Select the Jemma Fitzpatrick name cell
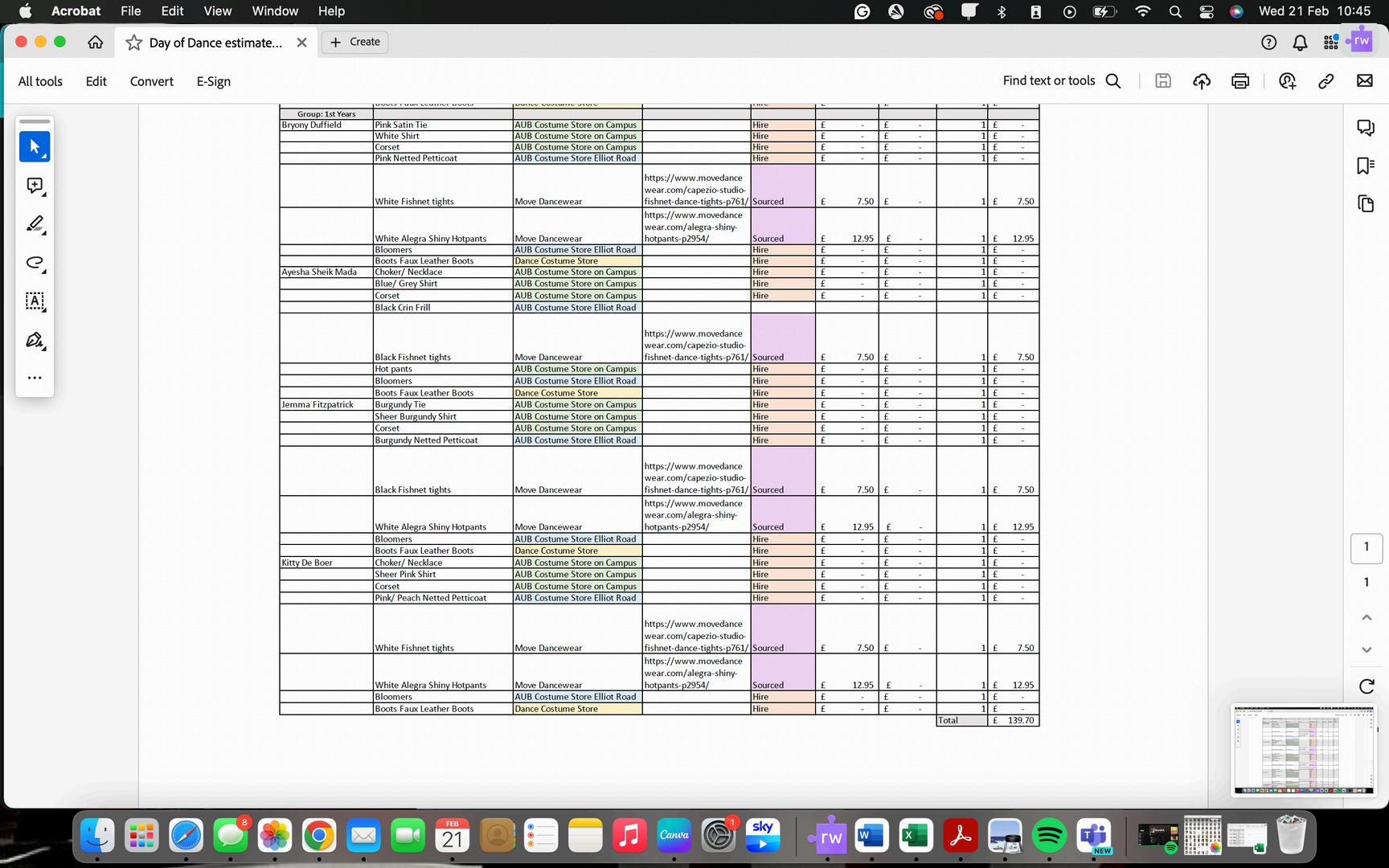The image size is (1389, 868). [x=326, y=405]
